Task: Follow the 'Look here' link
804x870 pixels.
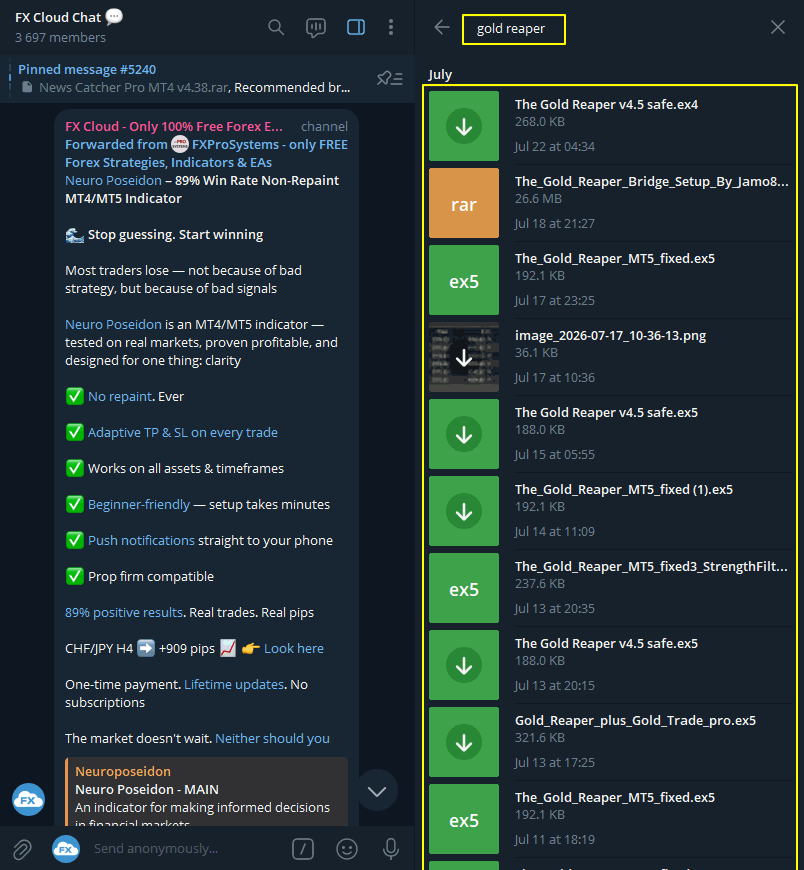Action: [294, 648]
